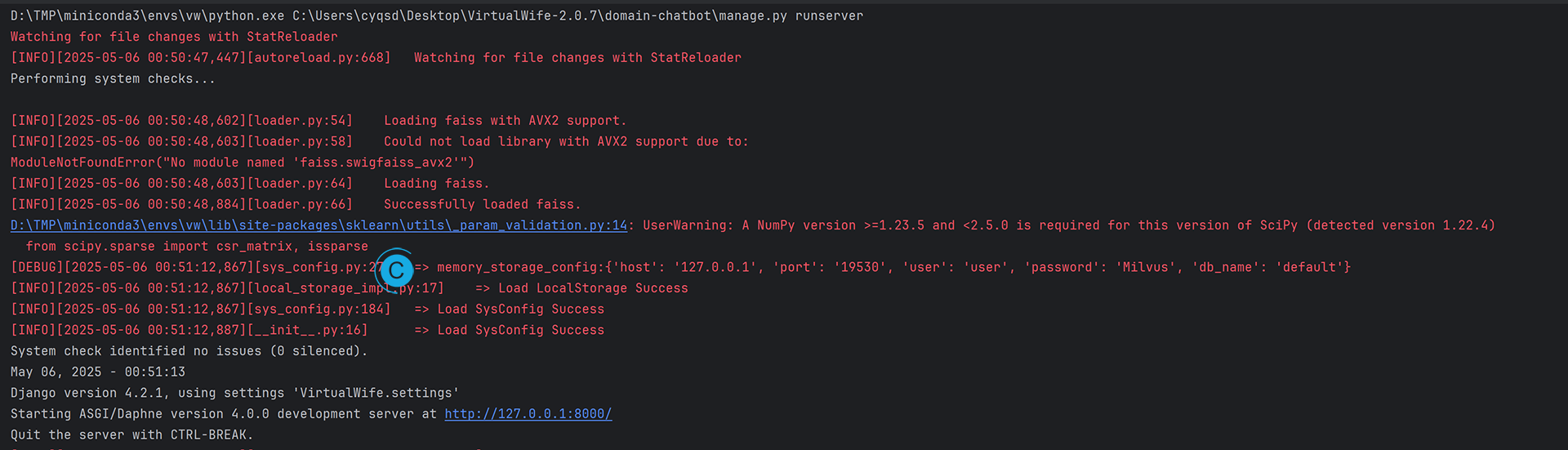Viewport: 1568px width, 450px height.
Task: Click the 'Could not load library' log line
Action: (x=565, y=142)
